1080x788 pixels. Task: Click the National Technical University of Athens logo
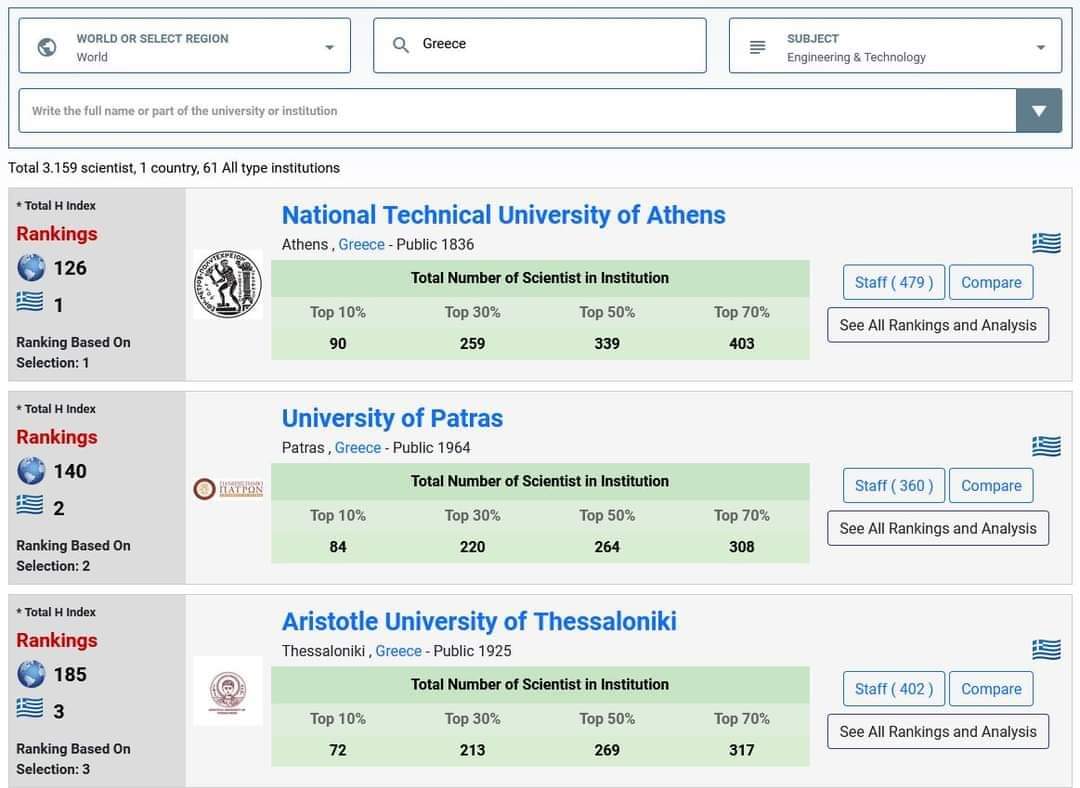point(228,284)
